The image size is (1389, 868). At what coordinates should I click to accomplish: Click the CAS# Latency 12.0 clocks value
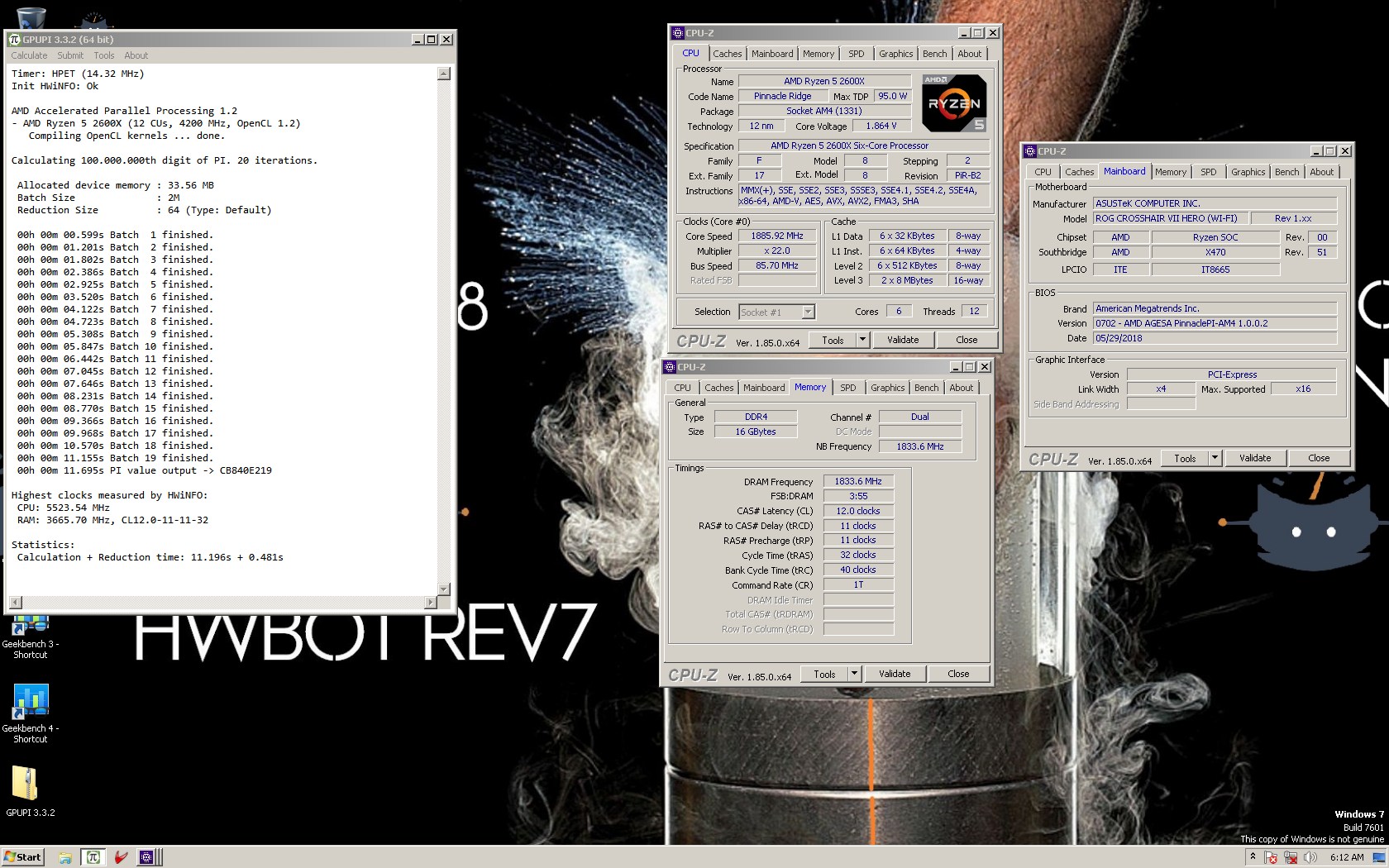point(858,511)
